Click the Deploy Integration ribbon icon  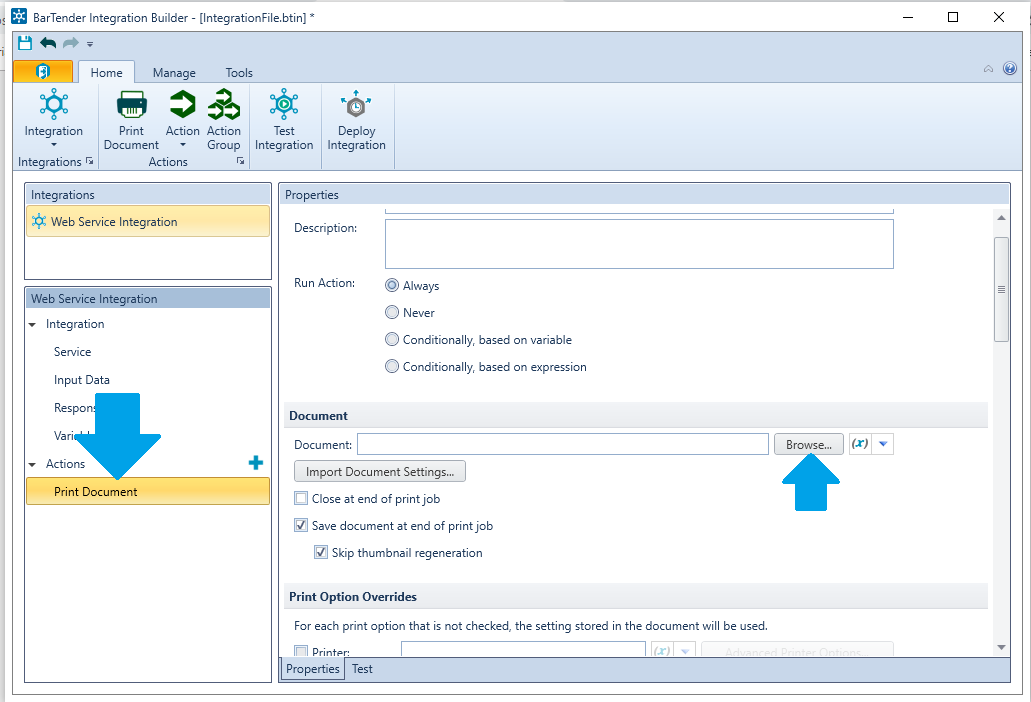356,104
